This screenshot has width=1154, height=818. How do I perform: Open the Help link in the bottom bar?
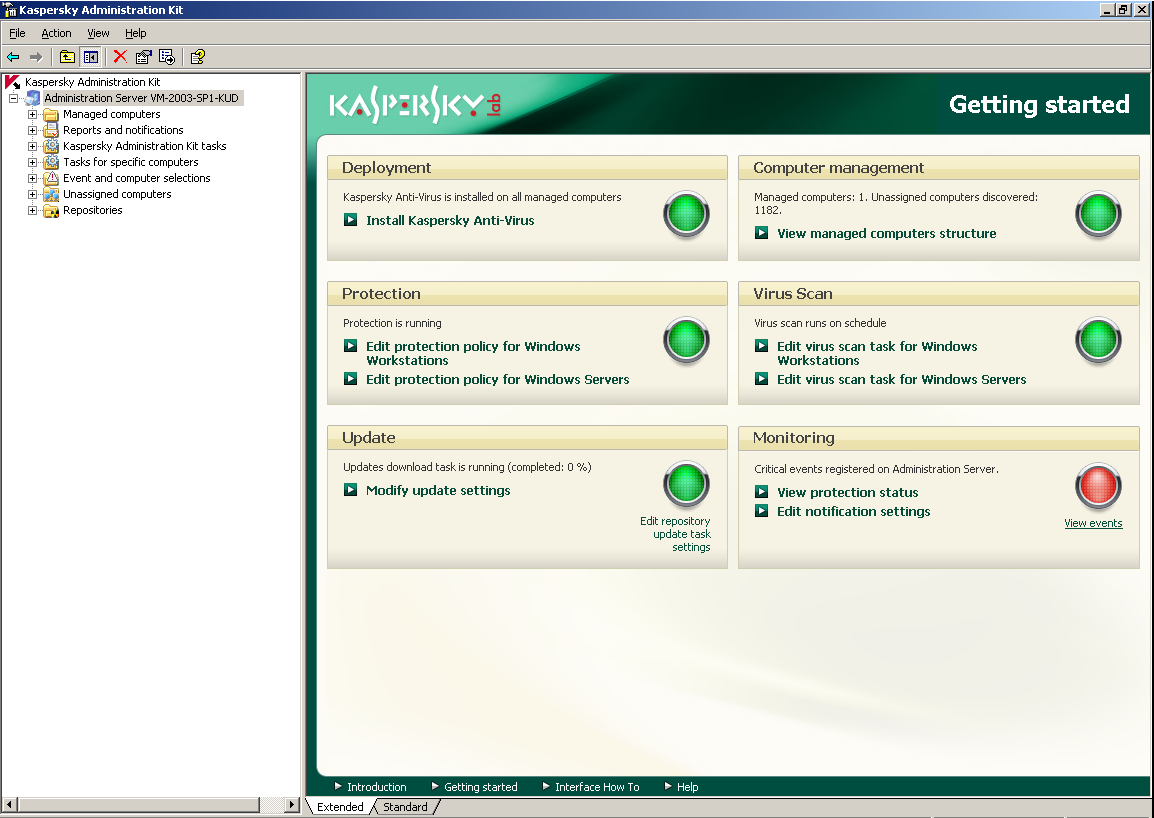click(x=687, y=786)
